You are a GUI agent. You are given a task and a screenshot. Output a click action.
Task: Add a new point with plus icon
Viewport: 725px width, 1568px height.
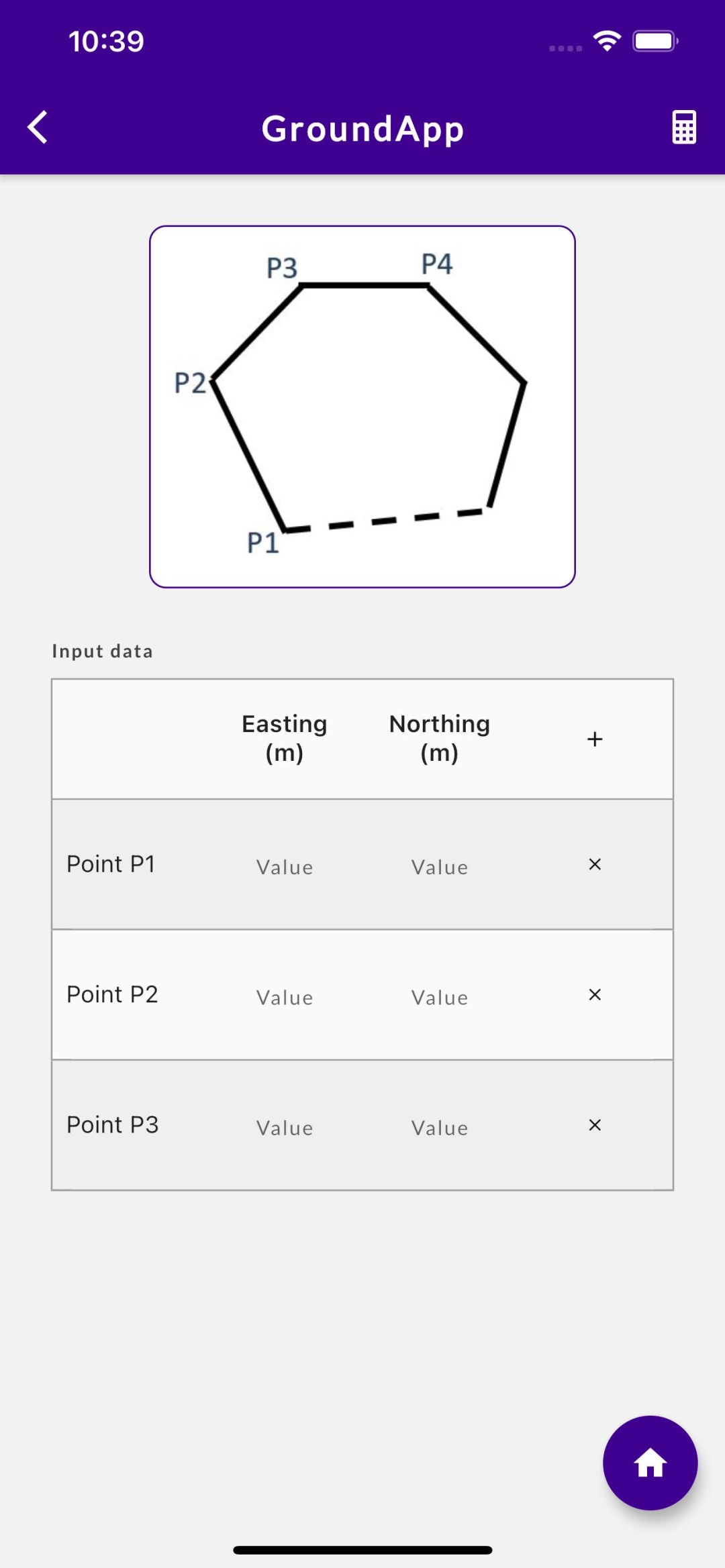(x=595, y=739)
